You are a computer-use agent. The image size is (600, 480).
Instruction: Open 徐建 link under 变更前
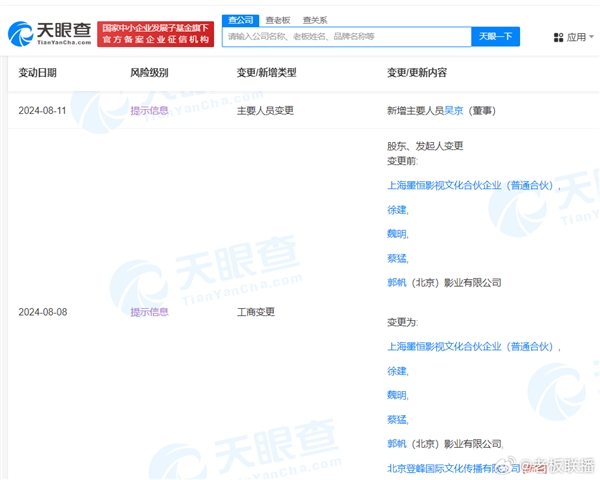pyautogui.click(x=396, y=209)
